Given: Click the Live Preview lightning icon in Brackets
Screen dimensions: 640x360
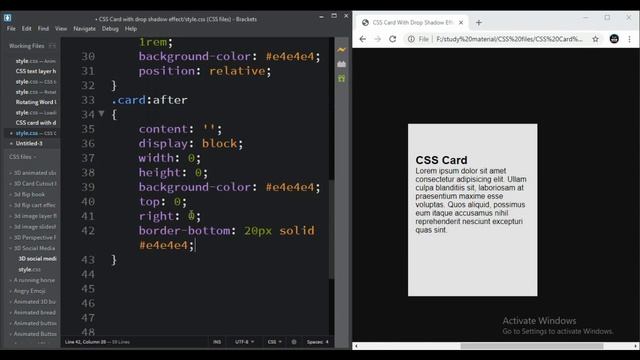Looking at the screenshot, I should coord(341,50).
